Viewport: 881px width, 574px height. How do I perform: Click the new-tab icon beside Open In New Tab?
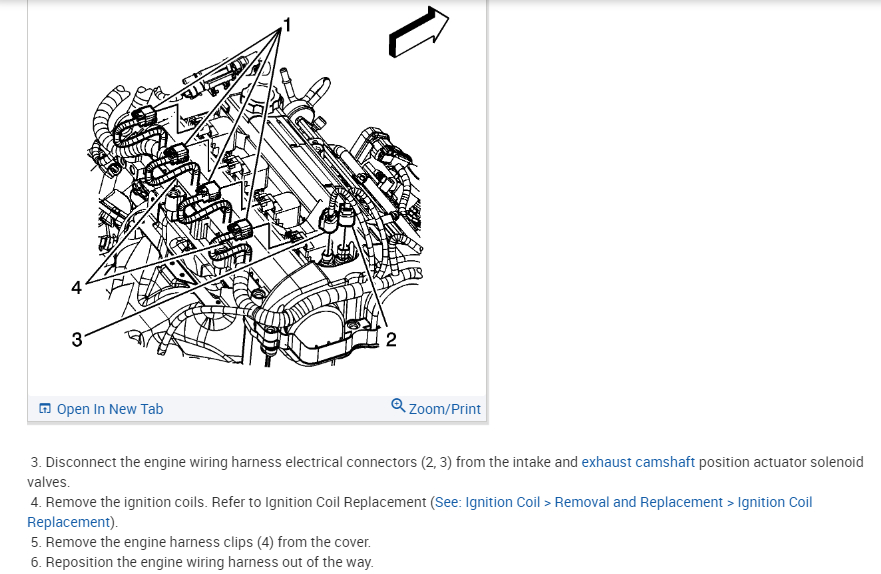[x=45, y=408]
